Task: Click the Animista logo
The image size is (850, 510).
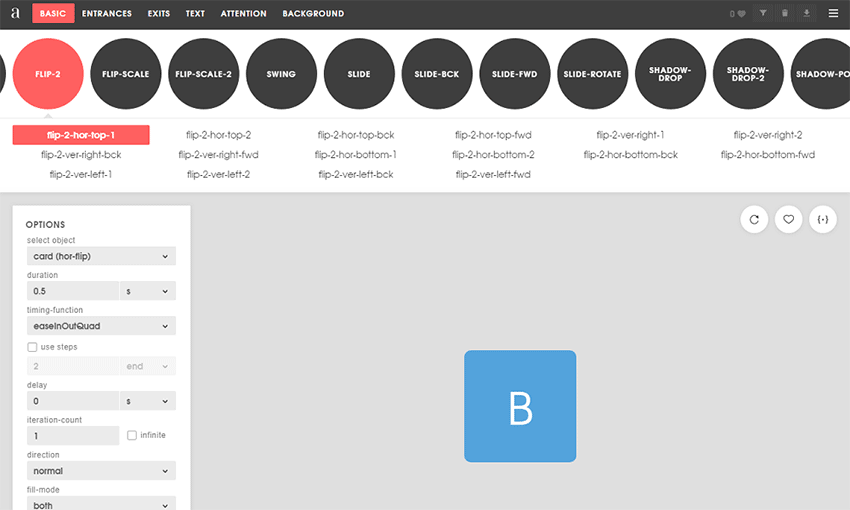Action: pyautogui.click(x=15, y=14)
